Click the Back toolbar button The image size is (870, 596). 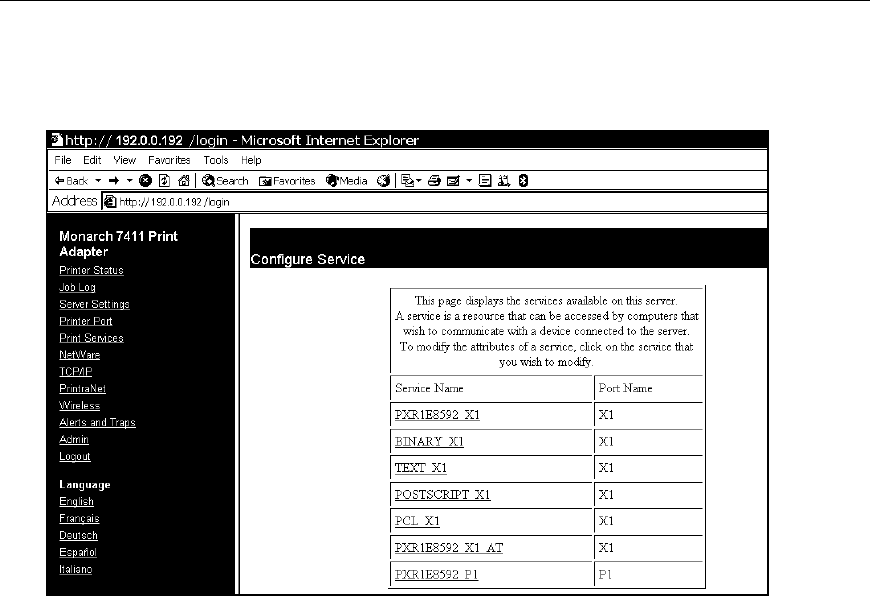point(71,181)
